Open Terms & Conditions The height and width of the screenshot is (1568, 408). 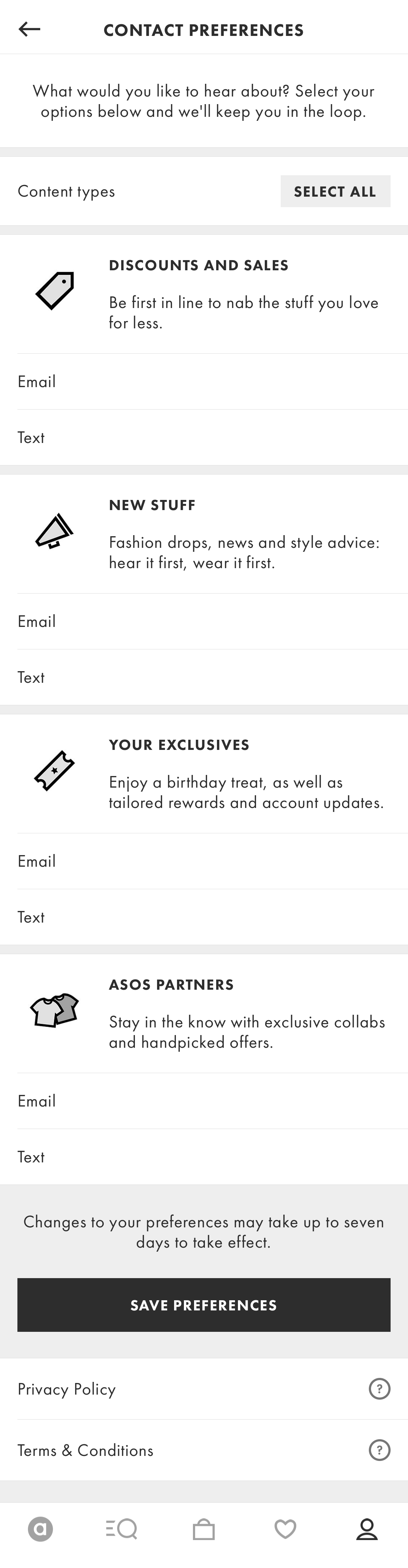[85, 1450]
